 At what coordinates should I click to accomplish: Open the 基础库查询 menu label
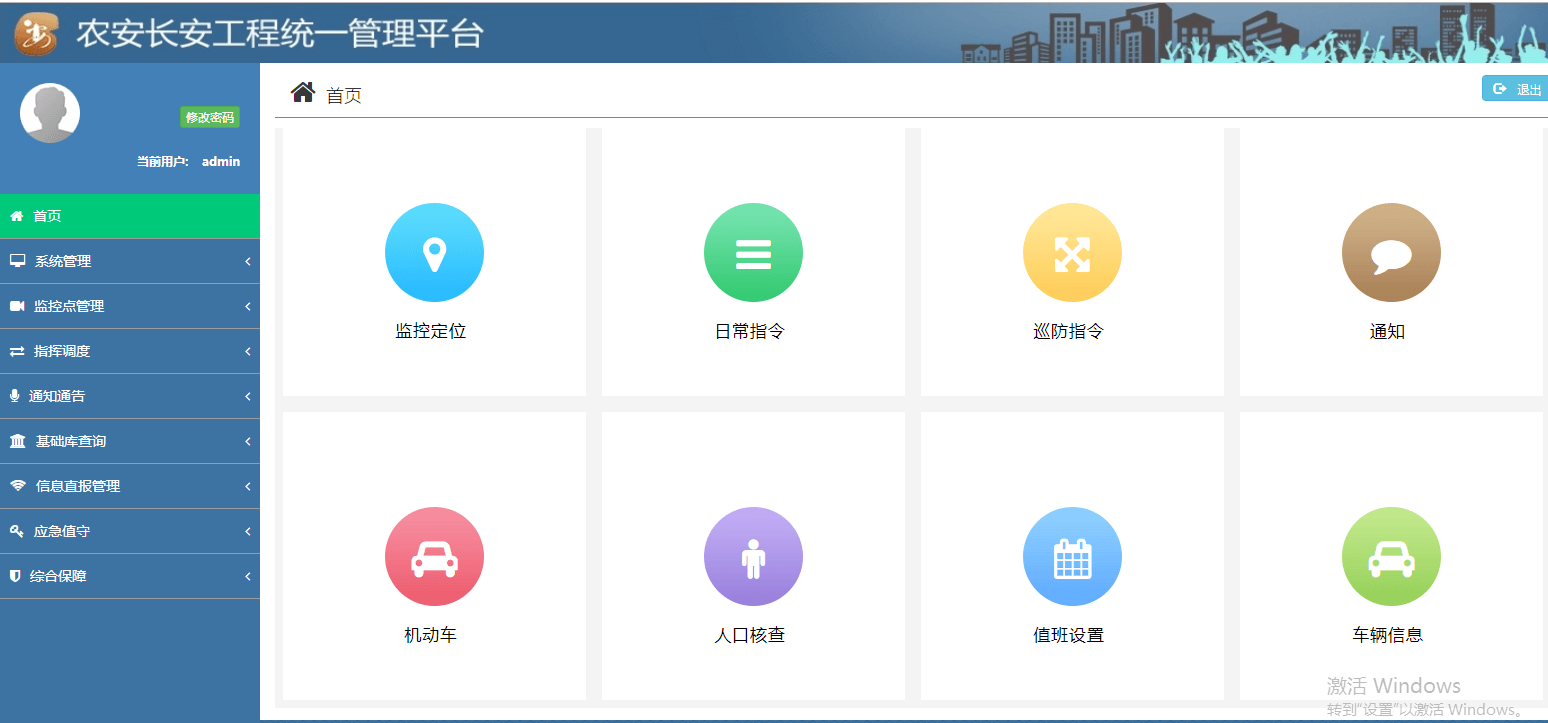coord(71,441)
